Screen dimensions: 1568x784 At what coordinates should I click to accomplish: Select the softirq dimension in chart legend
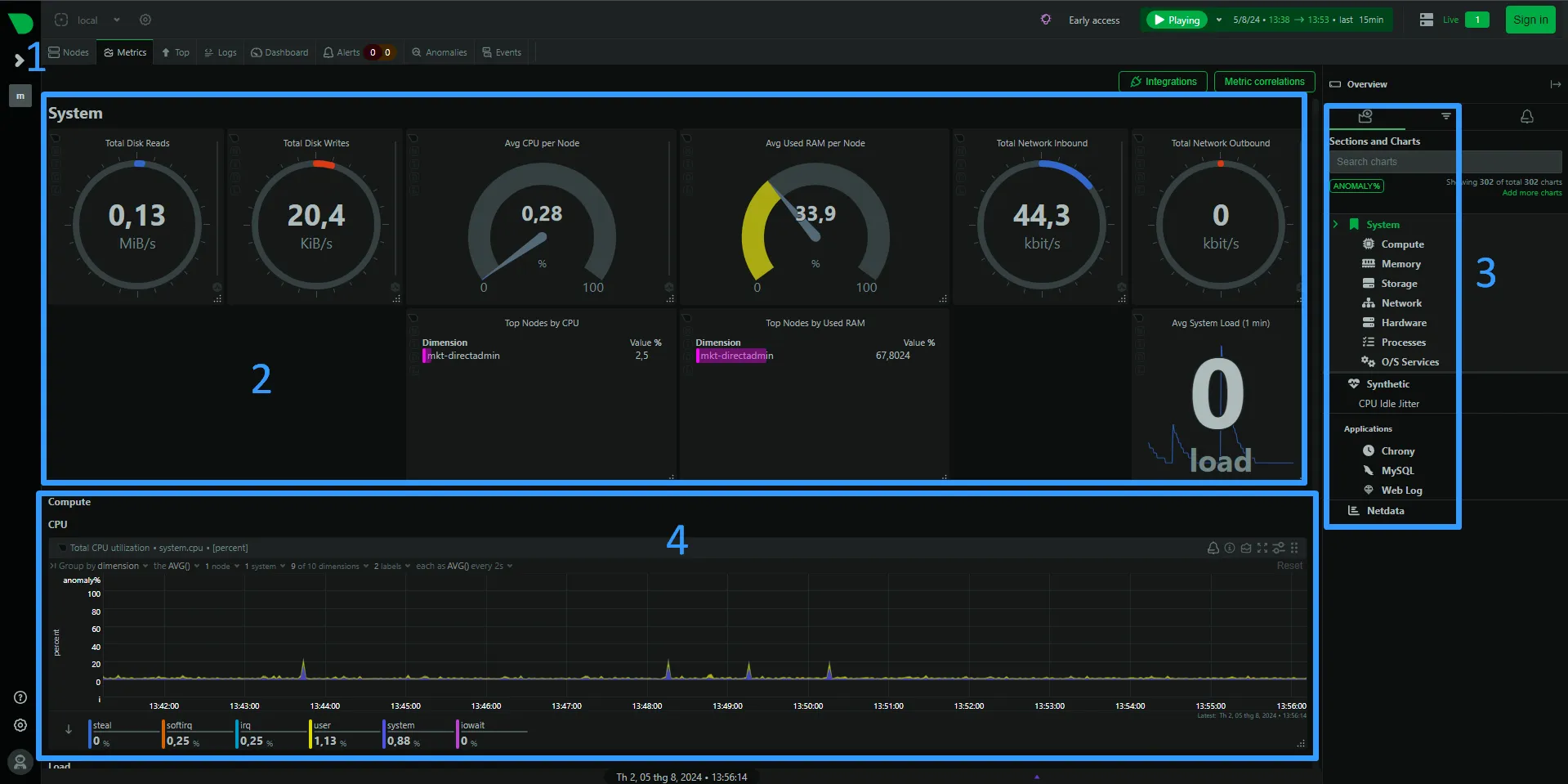(x=180, y=725)
